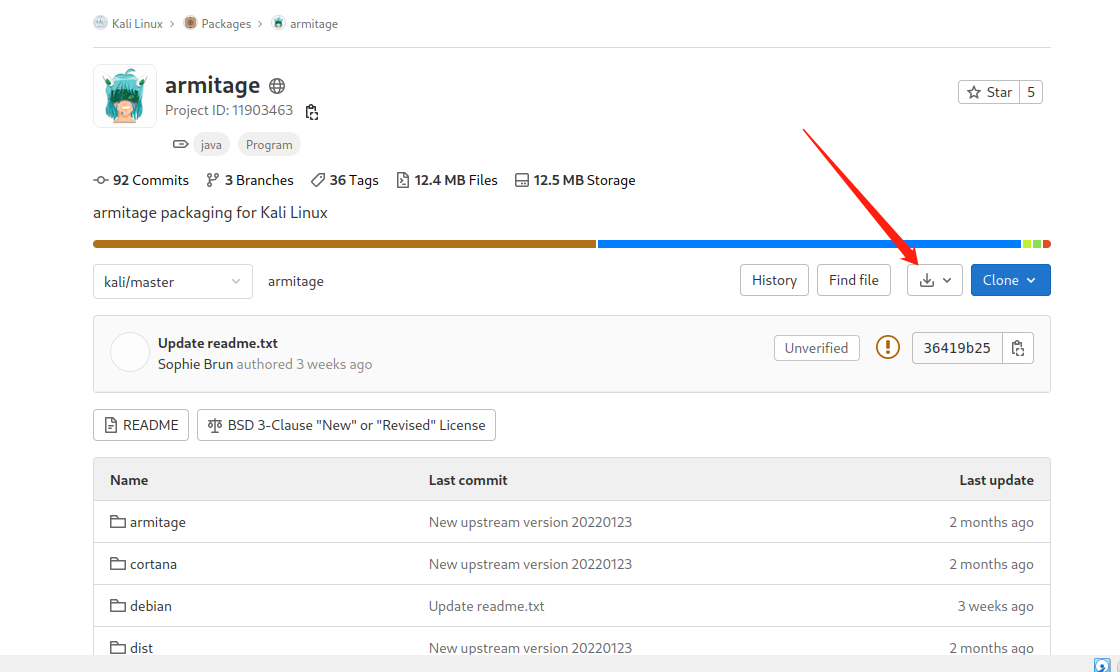This screenshot has height=672, width=1120.
Task: Click the armitage repository path link
Action: [x=296, y=281]
